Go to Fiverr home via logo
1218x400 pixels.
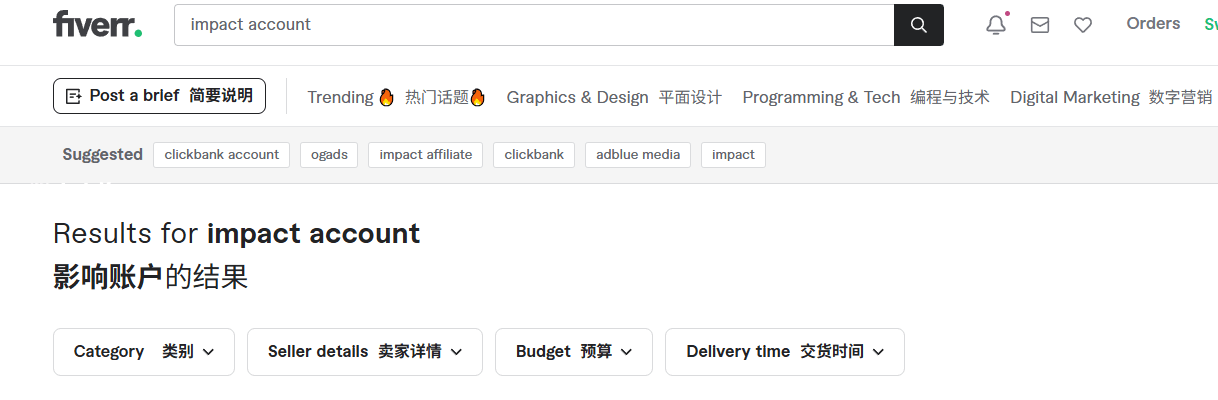(x=97, y=24)
